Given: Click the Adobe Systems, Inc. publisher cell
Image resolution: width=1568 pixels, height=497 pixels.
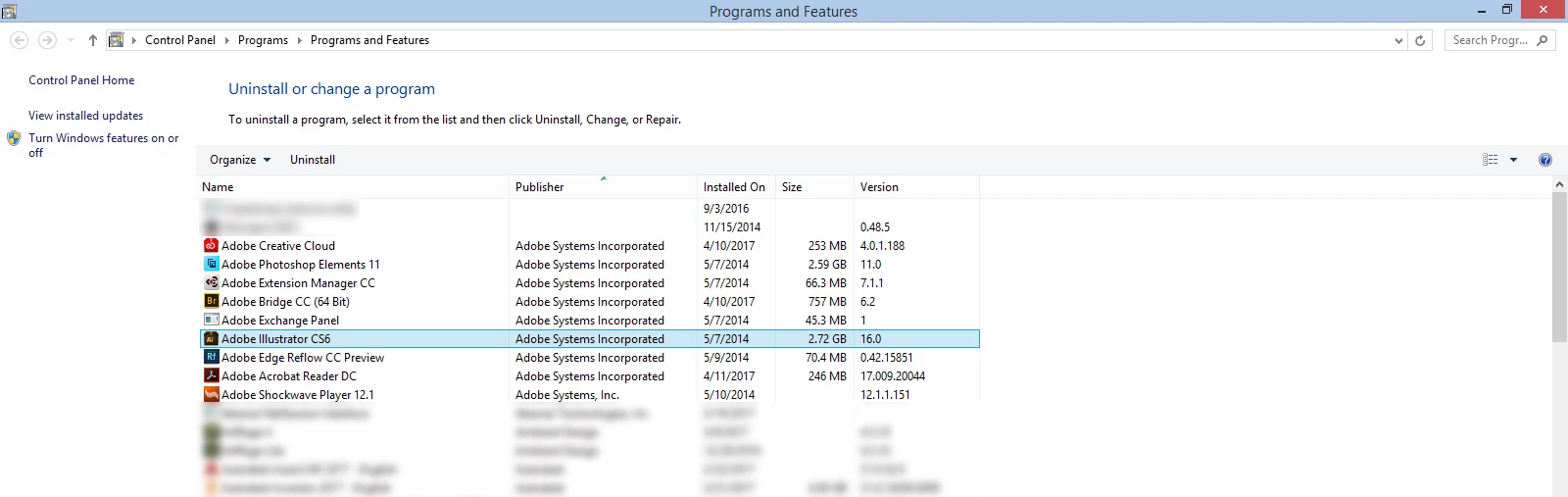Looking at the screenshot, I should tap(567, 395).
